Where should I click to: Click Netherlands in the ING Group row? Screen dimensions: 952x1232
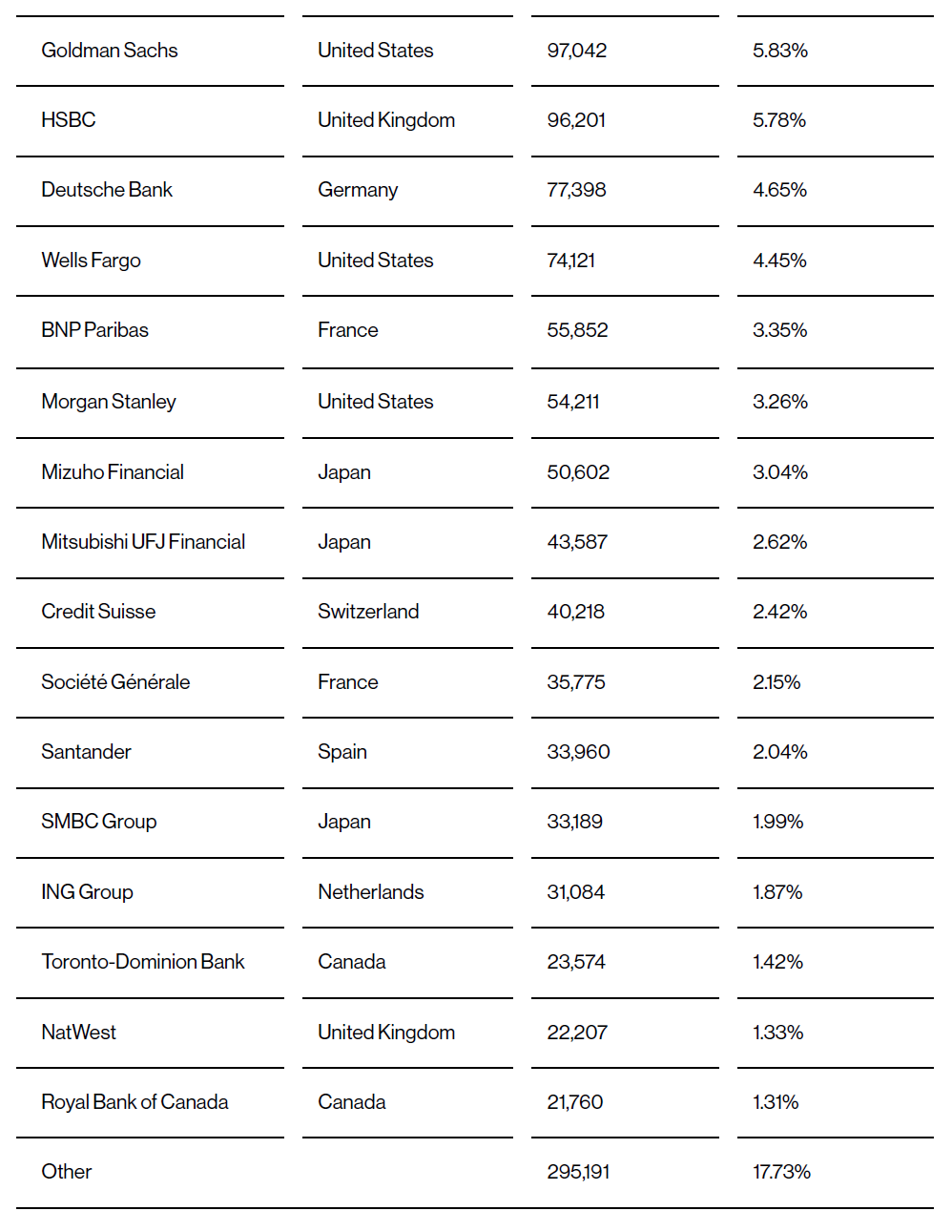tap(371, 892)
